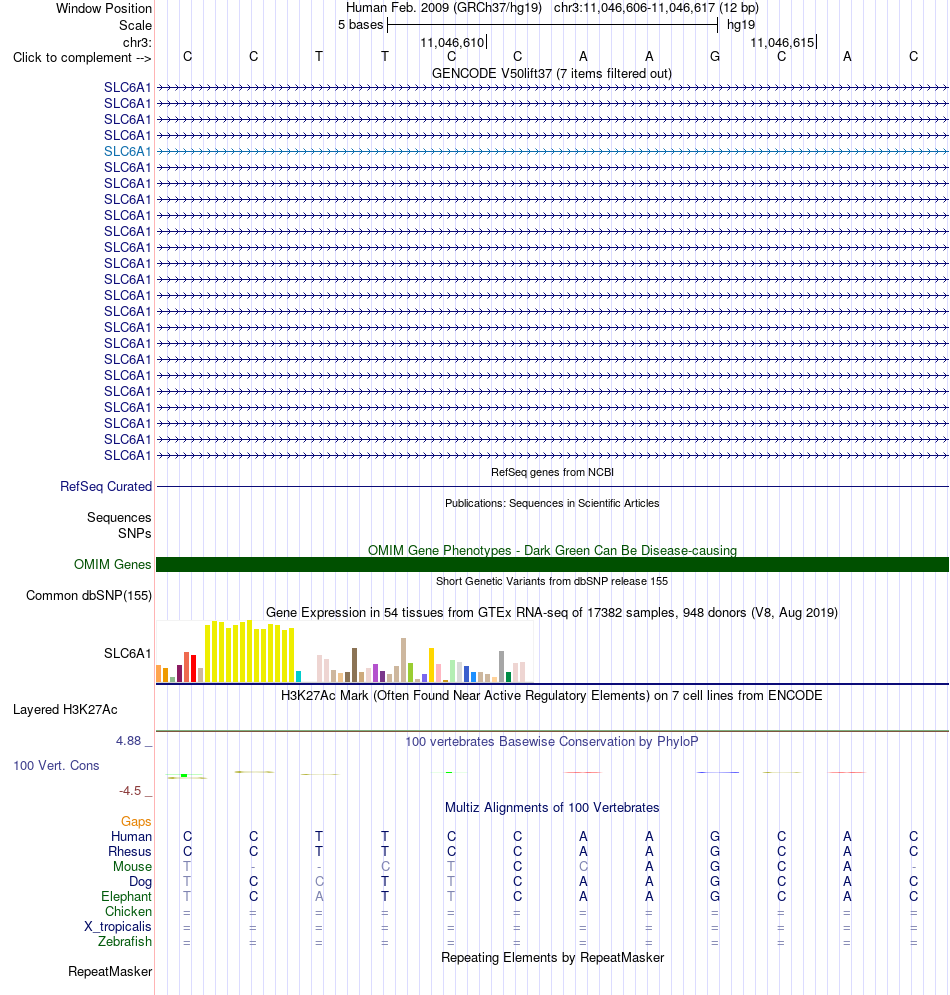Image resolution: width=950 pixels, height=995 pixels.
Task: Click base G in the Elephant alignment row
Action: point(715,896)
